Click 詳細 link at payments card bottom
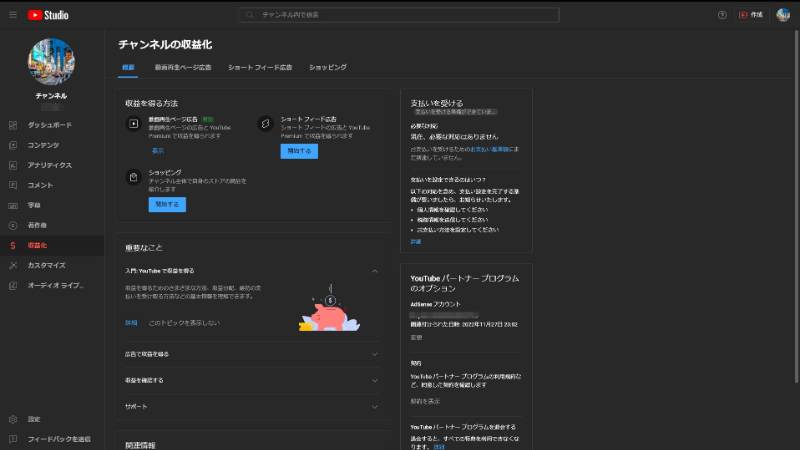 416,242
